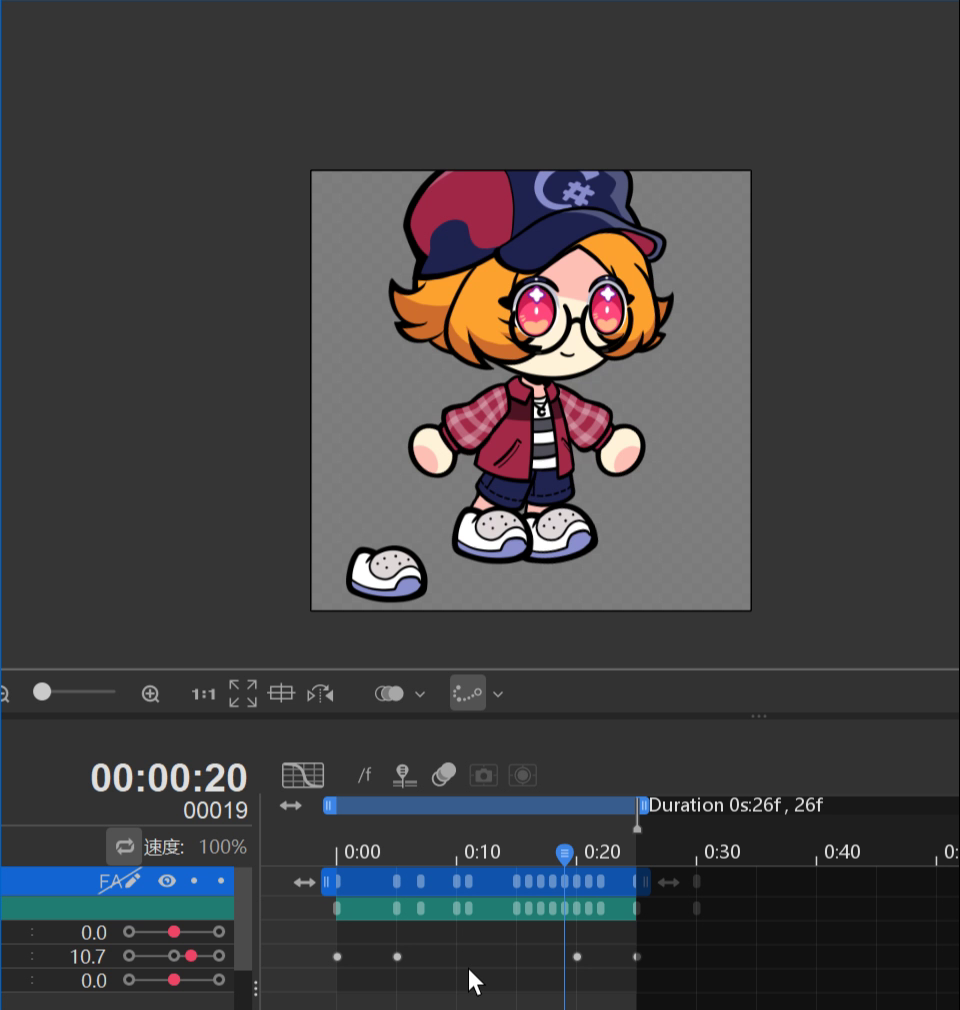Click the record target icon beside camera
This screenshot has width=960, height=1010.
(522, 775)
